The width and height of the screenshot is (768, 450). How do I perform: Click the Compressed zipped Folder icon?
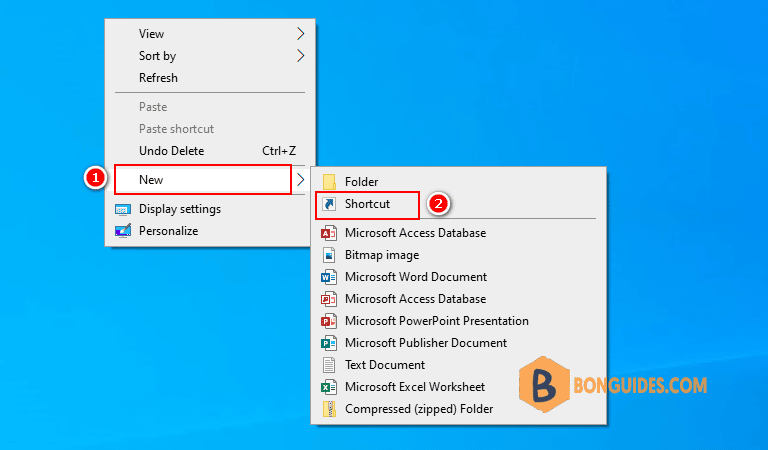[329, 409]
